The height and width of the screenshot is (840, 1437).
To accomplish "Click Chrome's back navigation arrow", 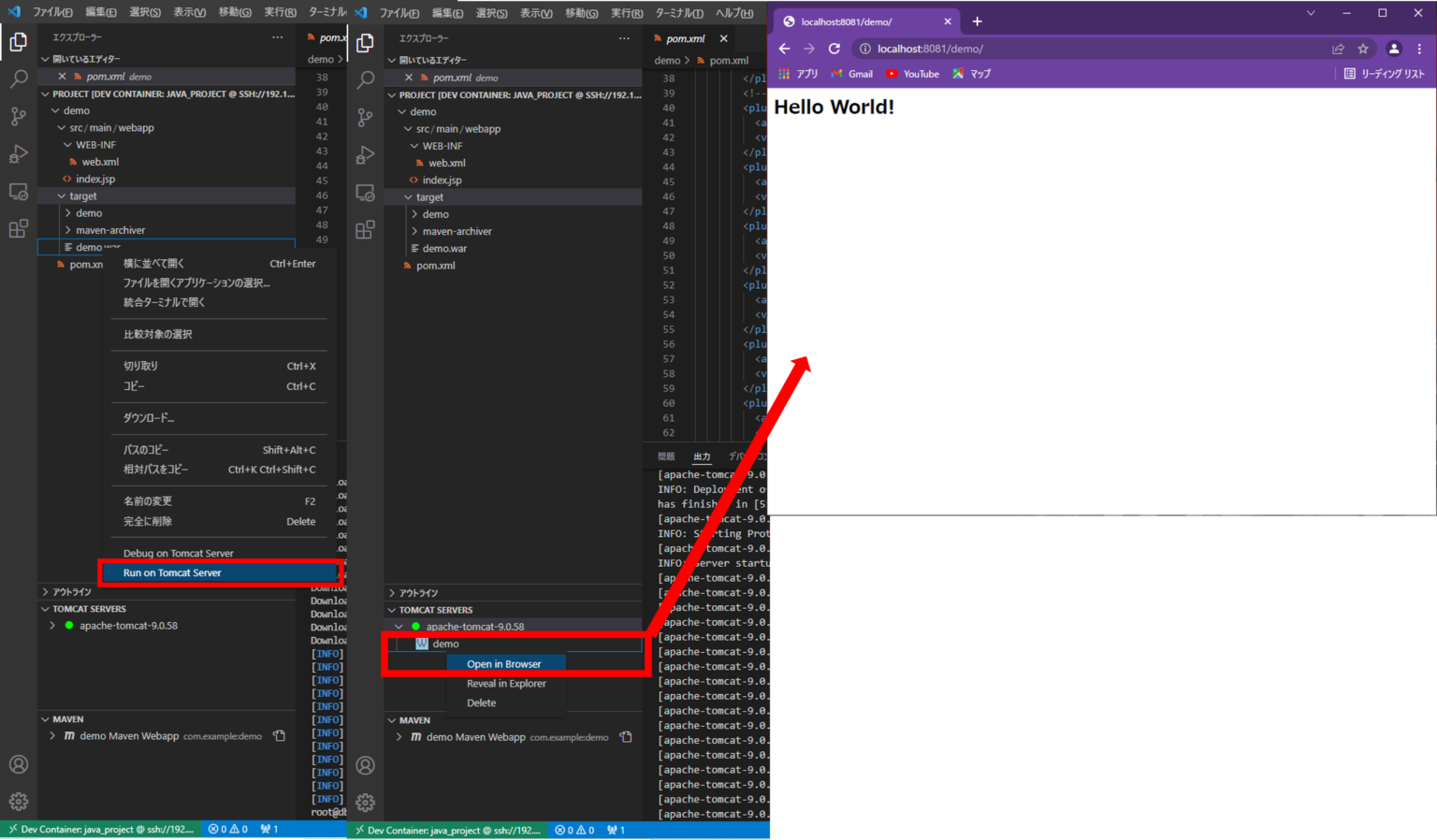I will [784, 48].
